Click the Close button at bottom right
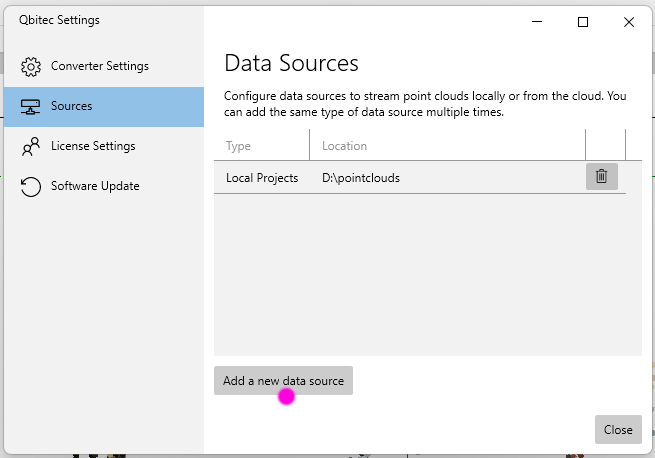 (x=617, y=430)
